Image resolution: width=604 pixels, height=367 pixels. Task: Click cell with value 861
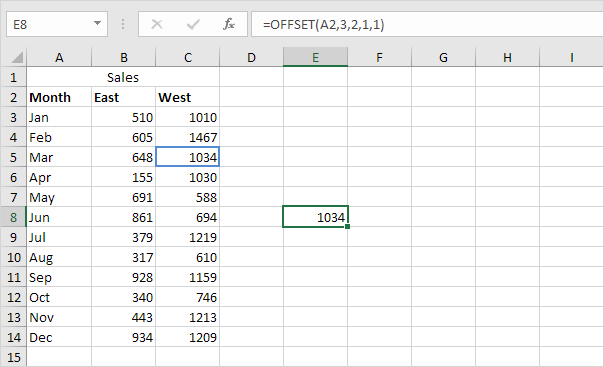124,218
